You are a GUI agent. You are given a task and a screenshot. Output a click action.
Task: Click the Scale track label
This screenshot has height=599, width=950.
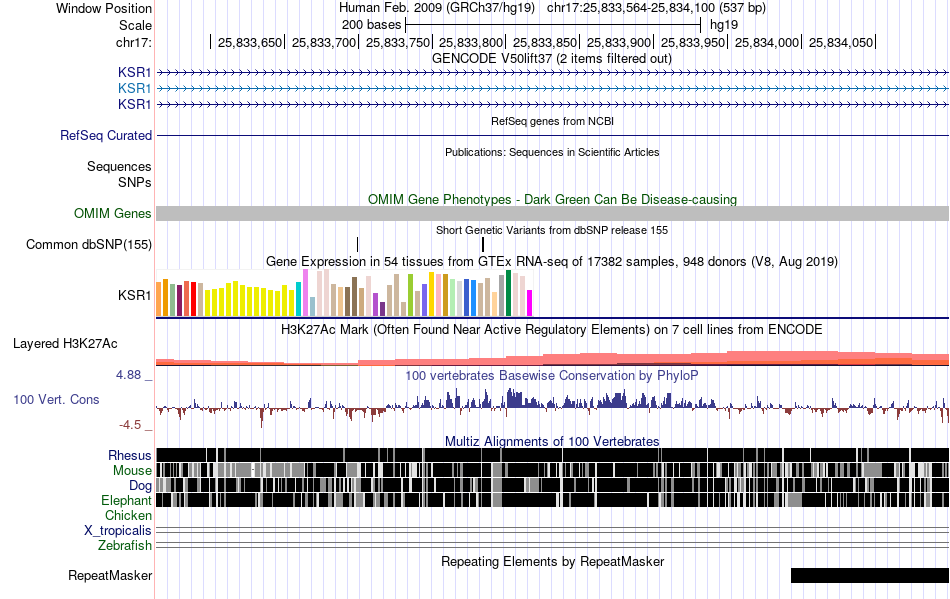click(135, 25)
